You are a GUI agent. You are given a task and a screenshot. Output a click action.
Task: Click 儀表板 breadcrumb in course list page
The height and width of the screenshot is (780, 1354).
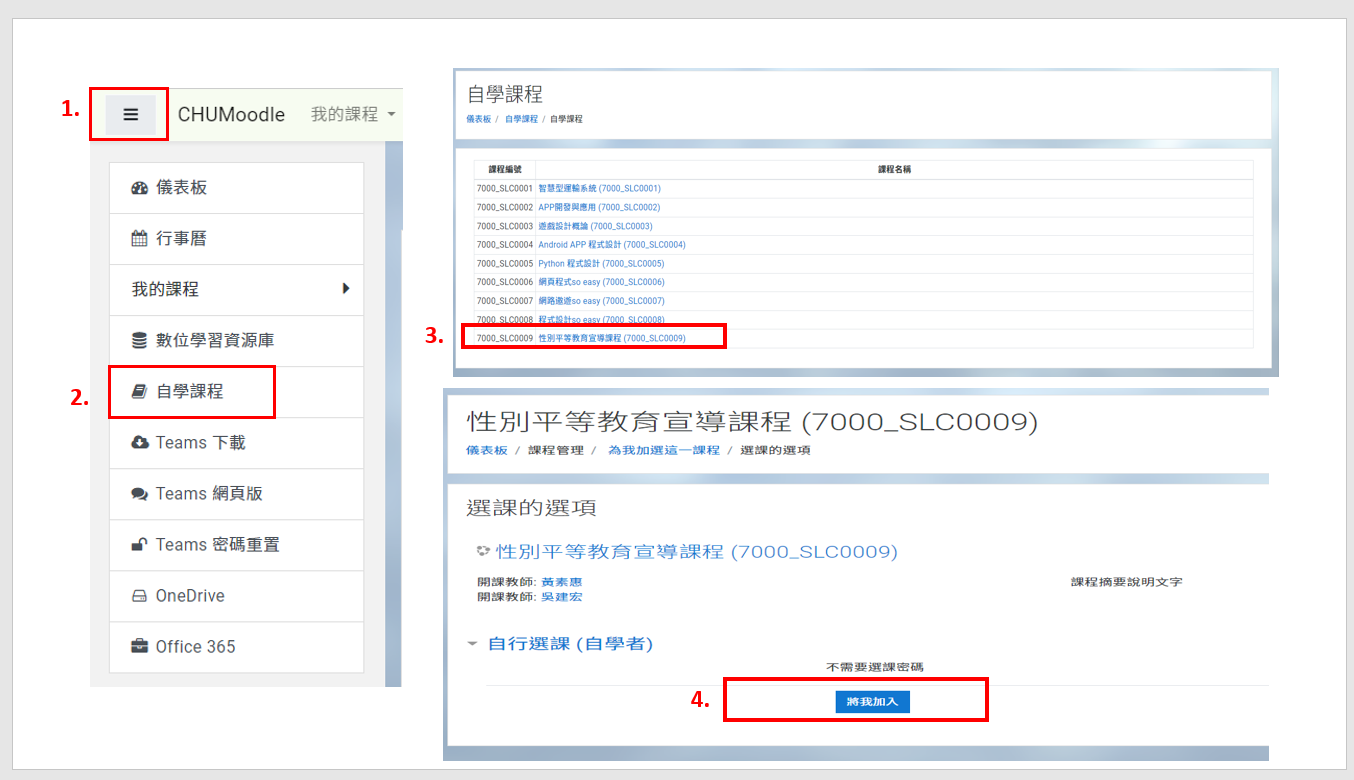point(478,119)
